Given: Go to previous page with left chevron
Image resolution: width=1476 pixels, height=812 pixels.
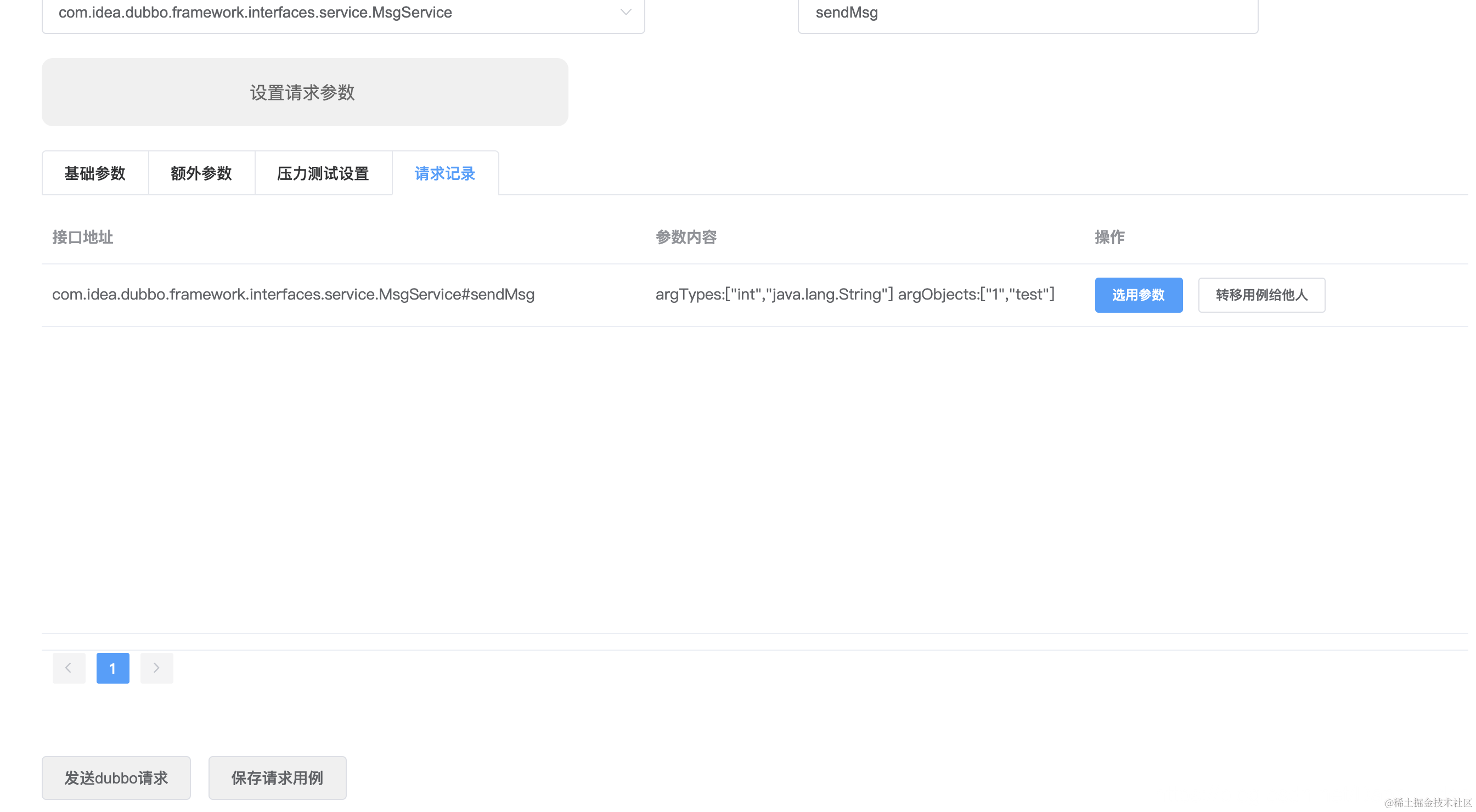Looking at the screenshot, I should [69, 668].
